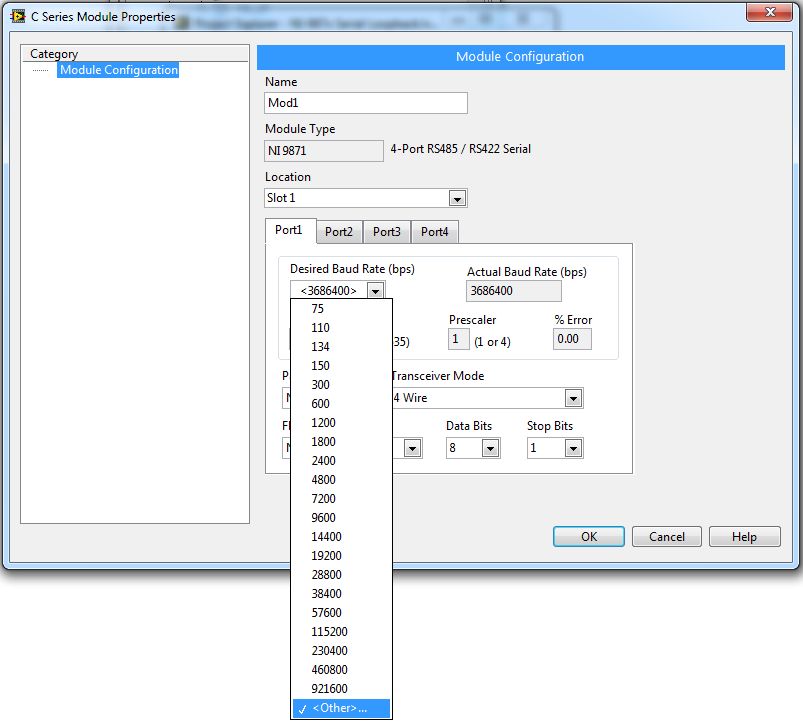
Task: Choose 75 baud rate option
Action: [x=341, y=309]
